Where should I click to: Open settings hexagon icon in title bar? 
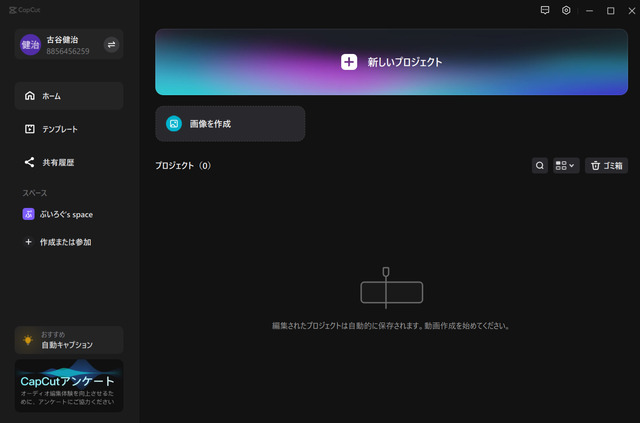click(x=566, y=10)
